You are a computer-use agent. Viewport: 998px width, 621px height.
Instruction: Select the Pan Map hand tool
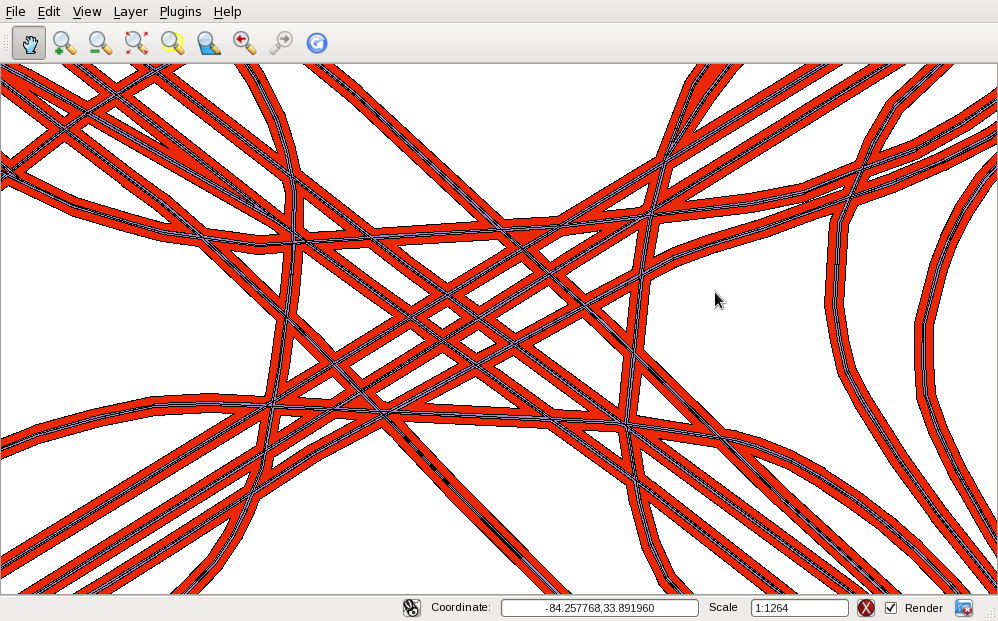[x=29, y=43]
